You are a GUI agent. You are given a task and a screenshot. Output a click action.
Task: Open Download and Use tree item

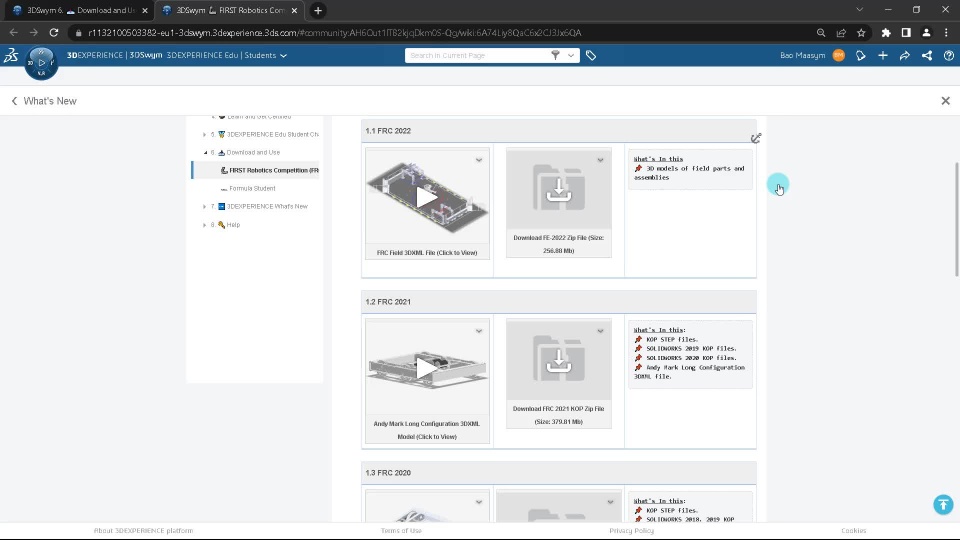tap(253, 152)
